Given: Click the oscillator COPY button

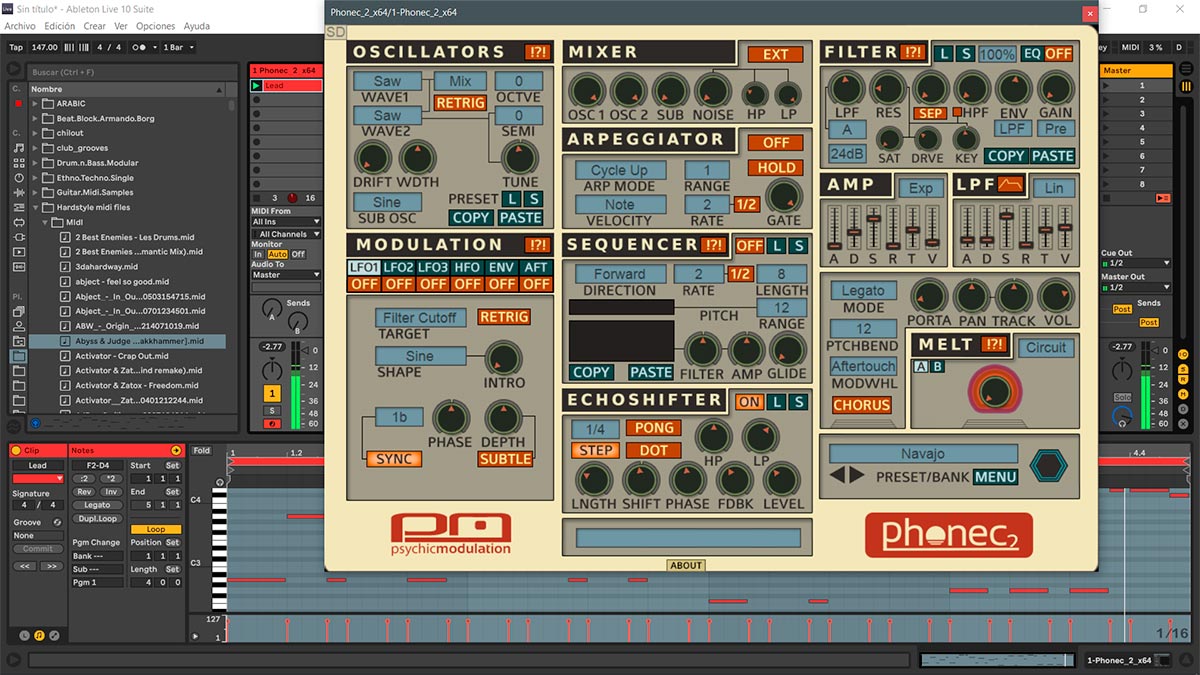Looking at the screenshot, I should point(471,217).
